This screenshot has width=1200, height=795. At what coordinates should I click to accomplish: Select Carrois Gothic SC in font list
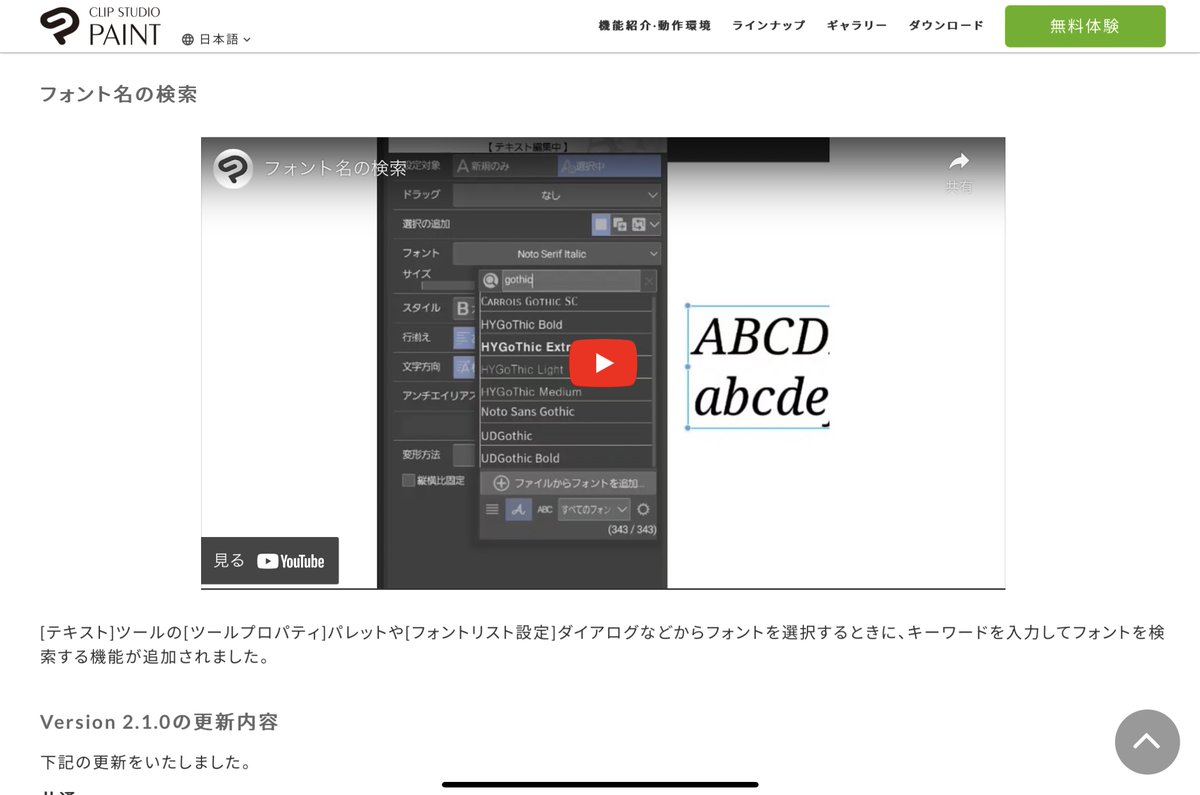[x=566, y=301]
